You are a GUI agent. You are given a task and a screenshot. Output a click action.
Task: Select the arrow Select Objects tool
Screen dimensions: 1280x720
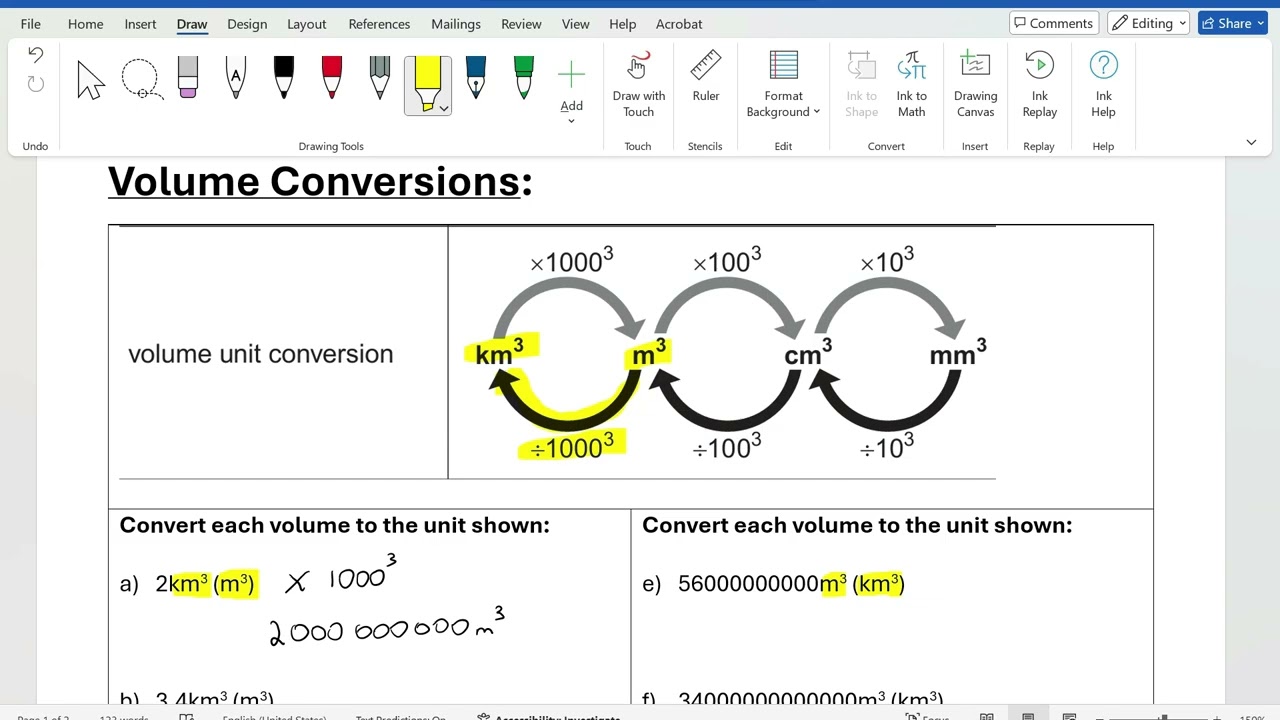[x=91, y=80]
